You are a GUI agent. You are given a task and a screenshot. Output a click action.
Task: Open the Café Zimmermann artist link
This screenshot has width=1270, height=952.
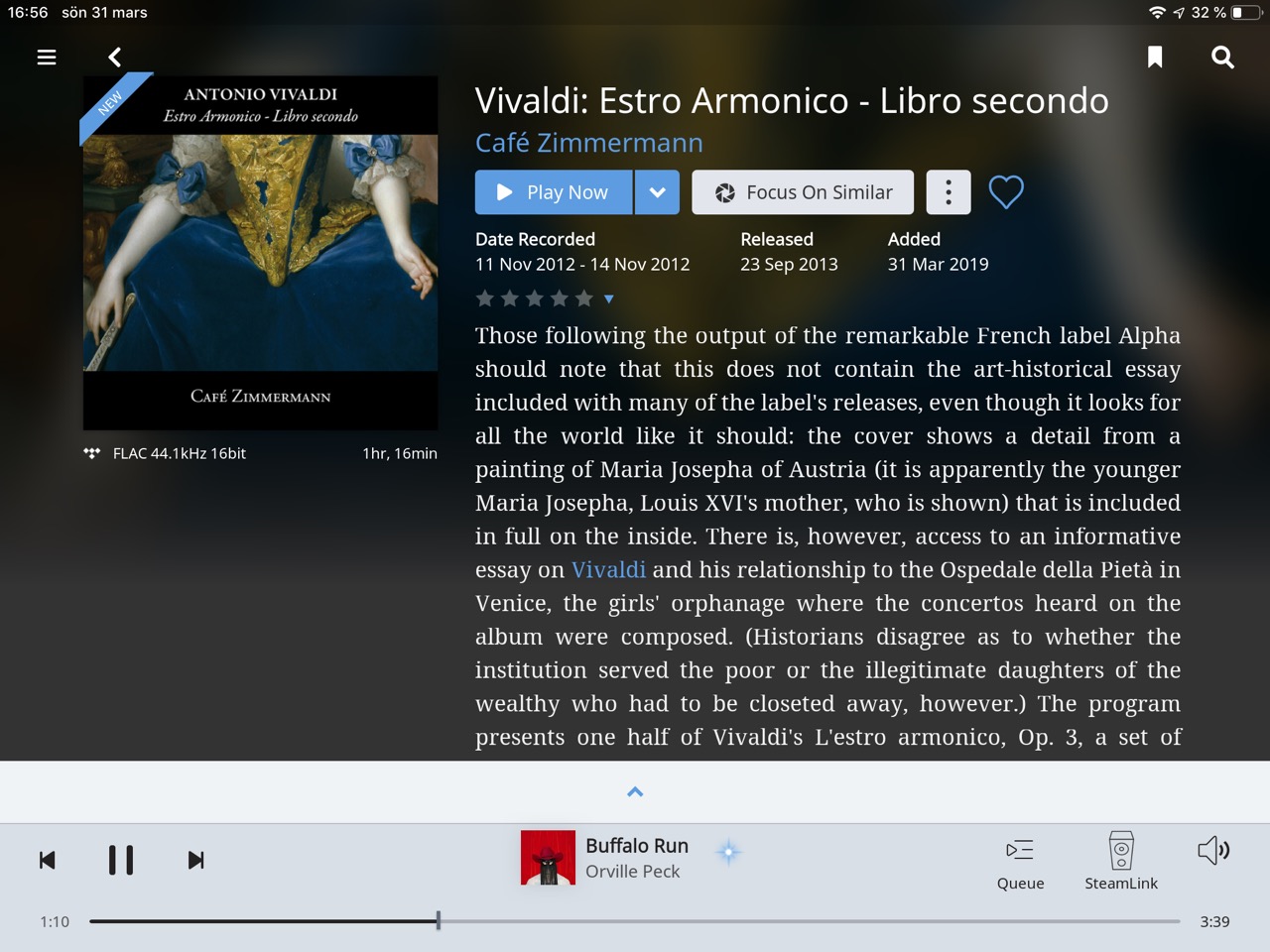[589, 143]
